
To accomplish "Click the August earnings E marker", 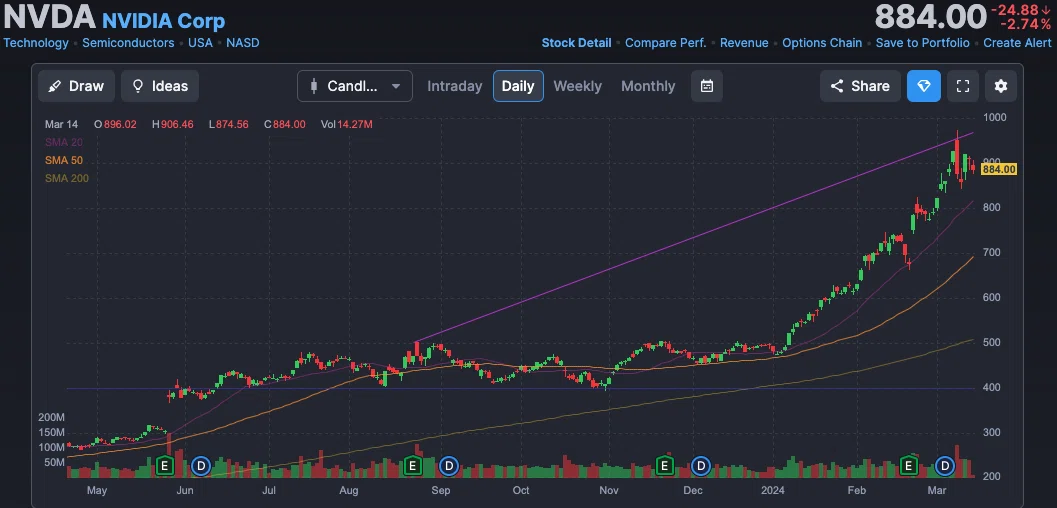I will pyautogui.click(x=413, y=465).
